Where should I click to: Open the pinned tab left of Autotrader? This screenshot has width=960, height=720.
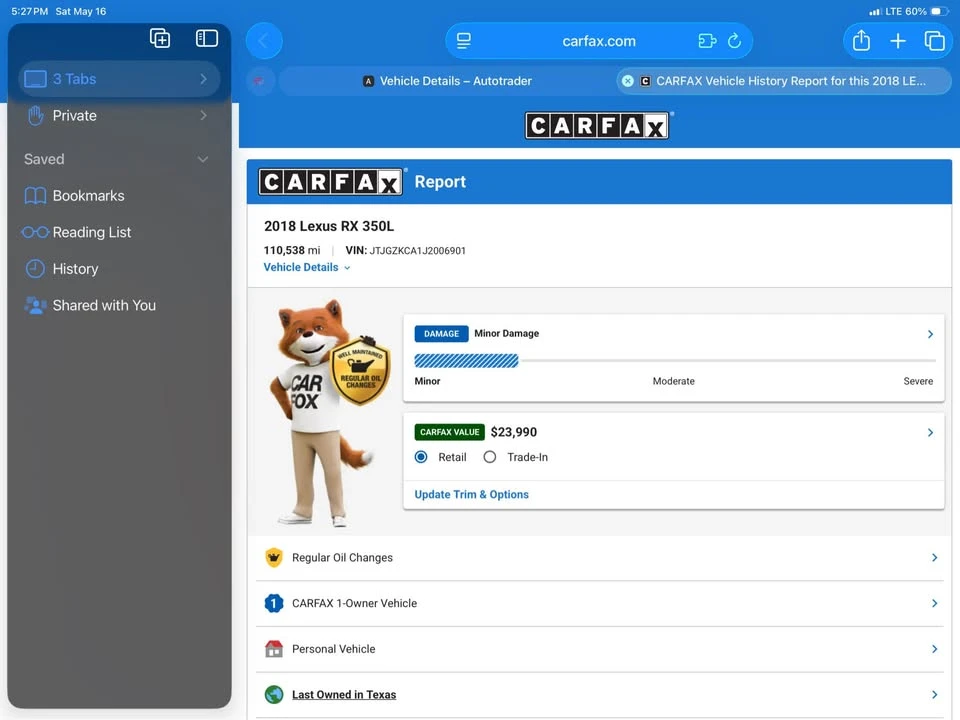coord(259,81)
